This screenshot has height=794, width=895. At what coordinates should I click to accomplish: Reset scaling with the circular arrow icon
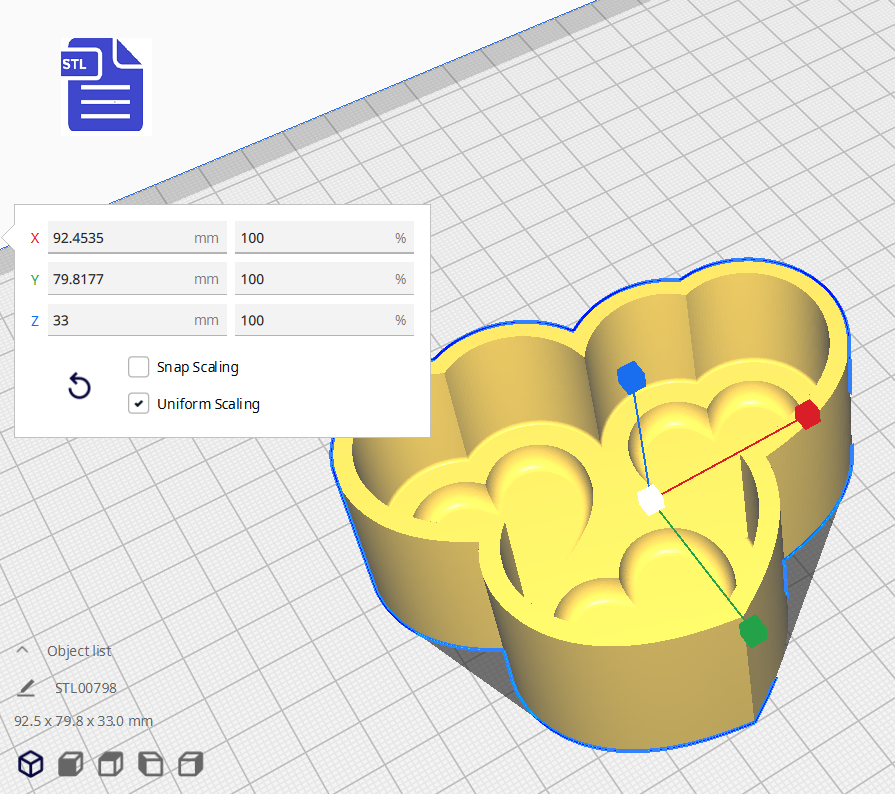(79, 386)
